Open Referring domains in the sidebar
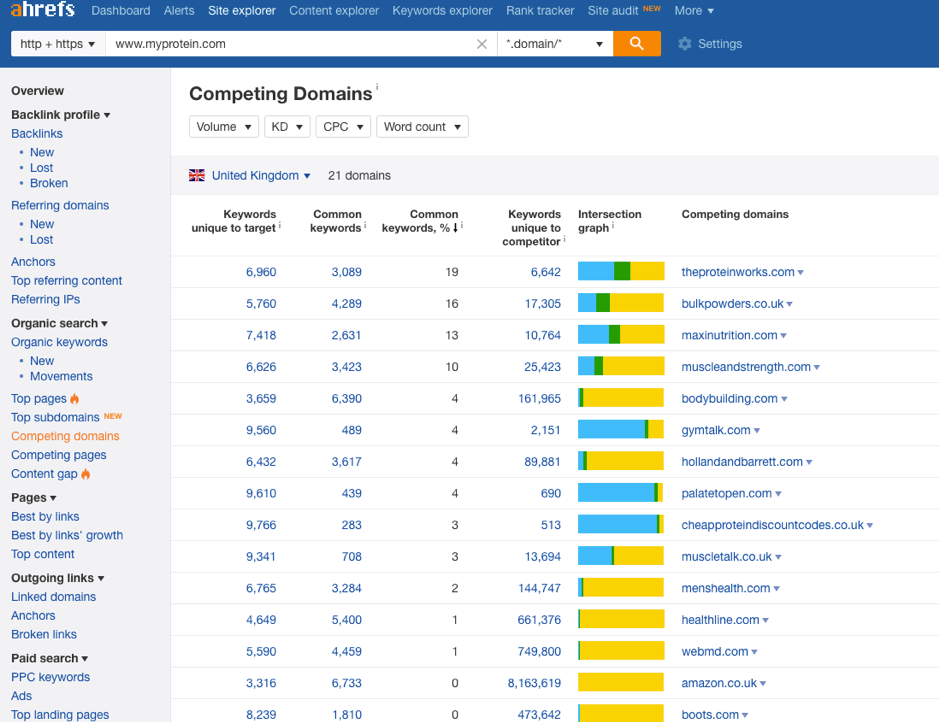The width and height of the screenshot is (939, 722). coord(60,205)
